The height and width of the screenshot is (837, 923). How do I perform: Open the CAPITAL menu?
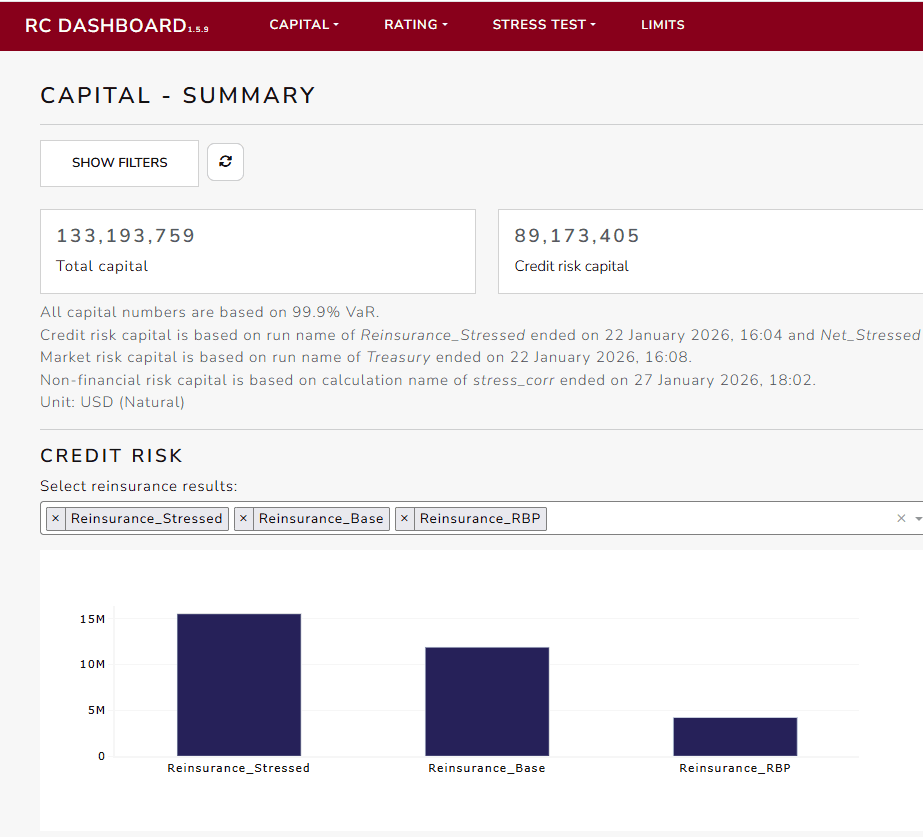[x=304, y=25]
